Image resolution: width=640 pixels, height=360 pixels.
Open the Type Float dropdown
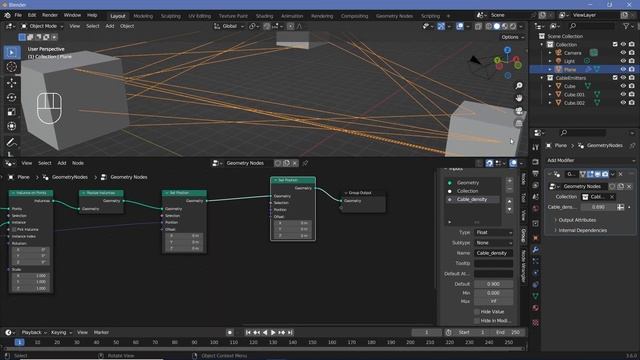[x=493, y=233]
